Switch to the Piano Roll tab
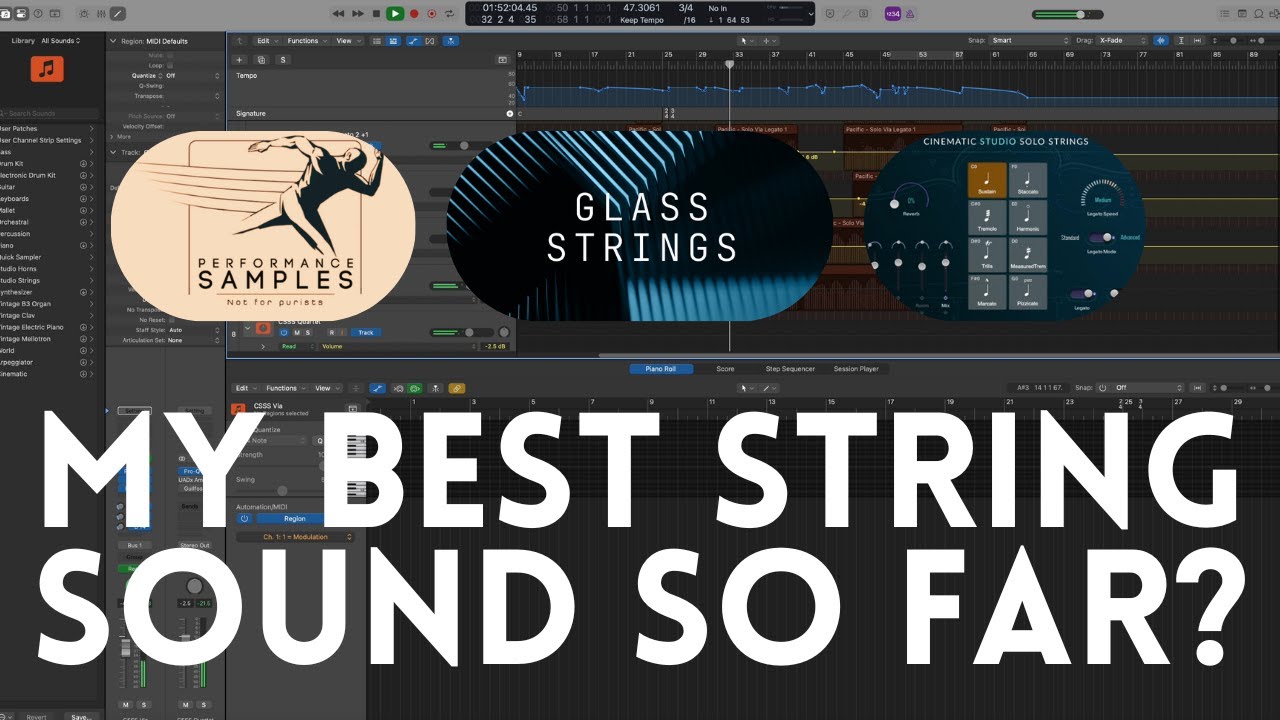This screenshot has width=1280, height=720. pyautogui.click(x=660, y=369)
